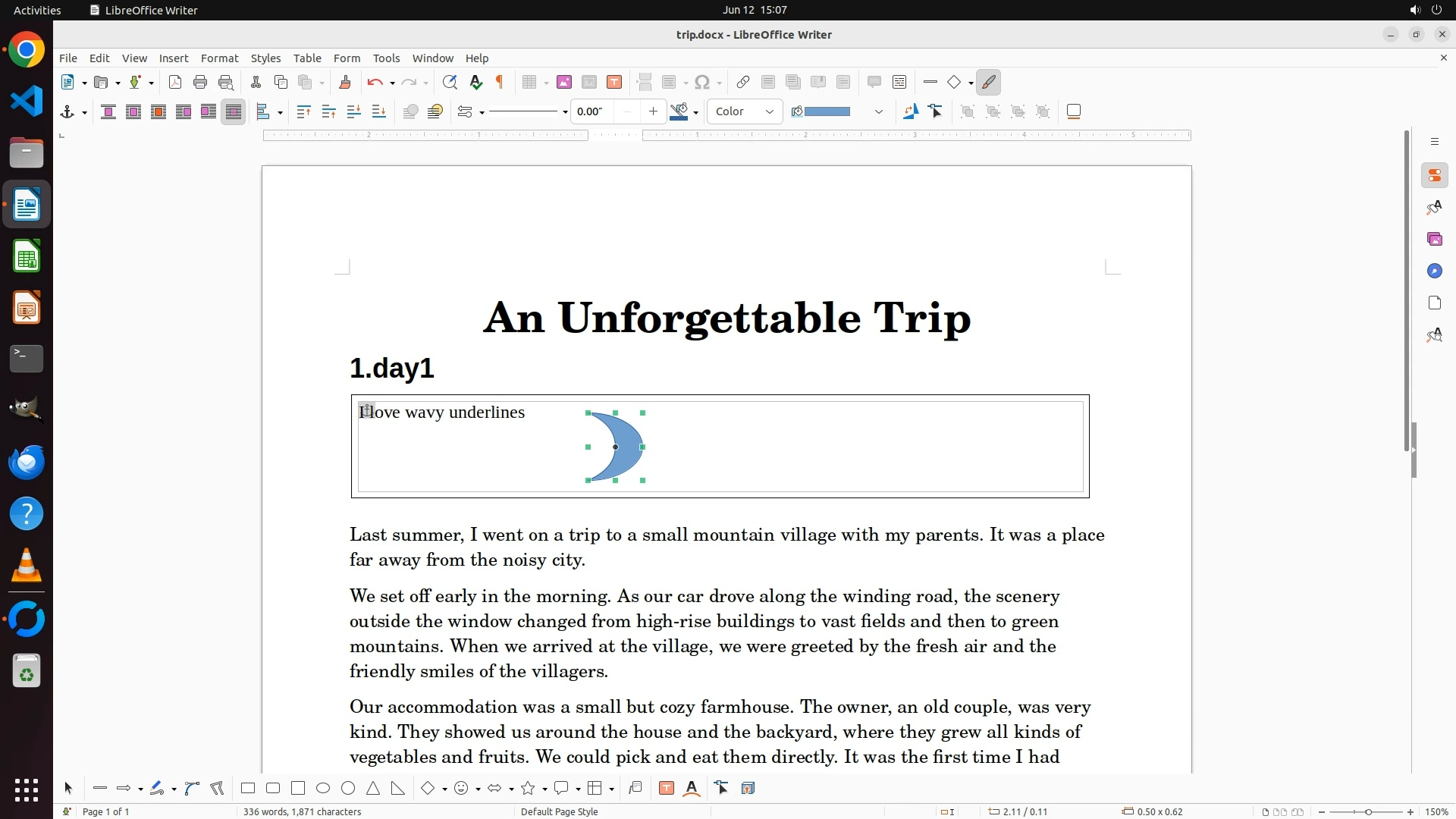This screenshot has width=1456, height=819.
Task: Increase line width with the plus button
Action: (x=653, y=111)
